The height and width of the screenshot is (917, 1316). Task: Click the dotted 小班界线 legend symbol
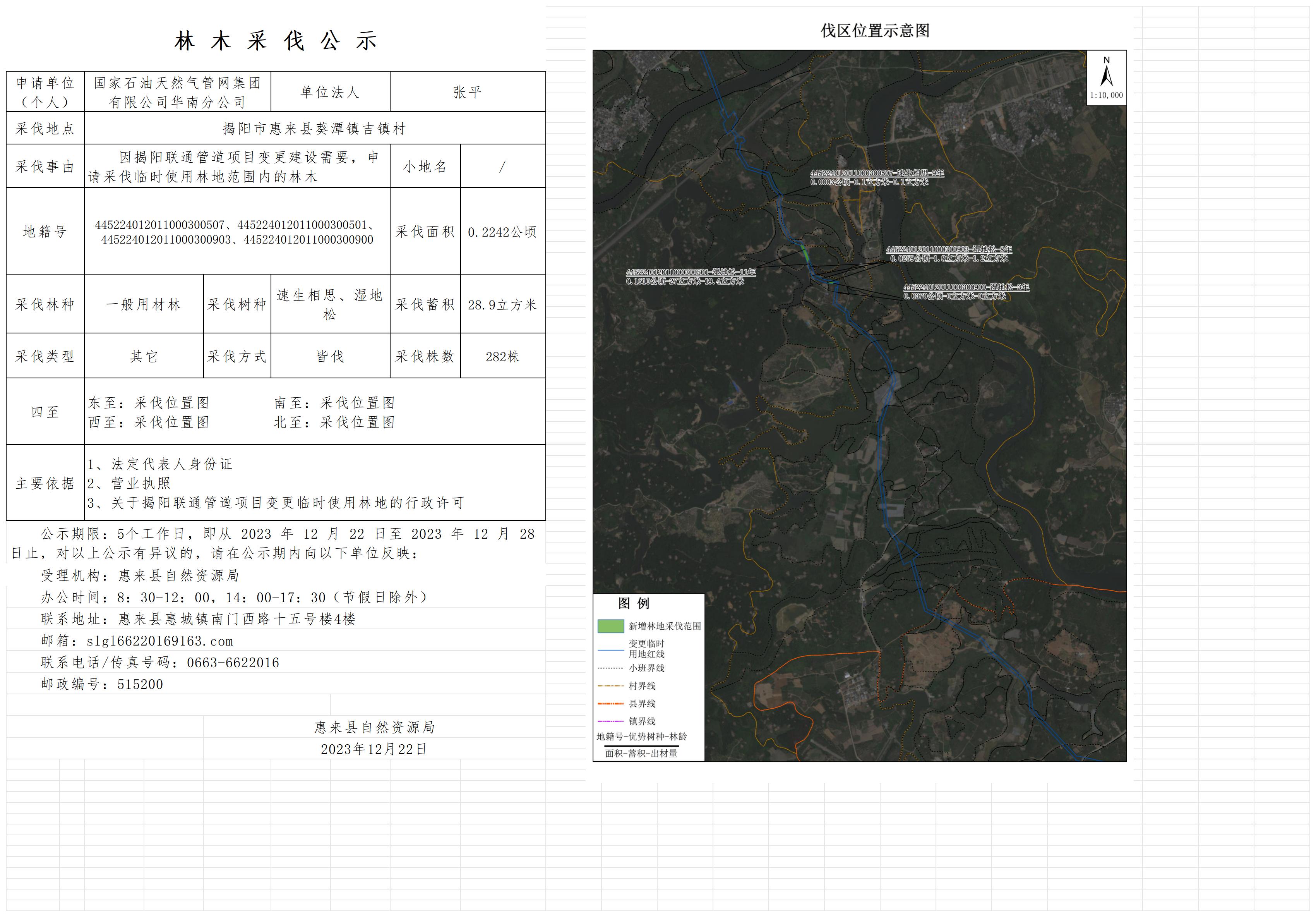(x=610, y=668)
